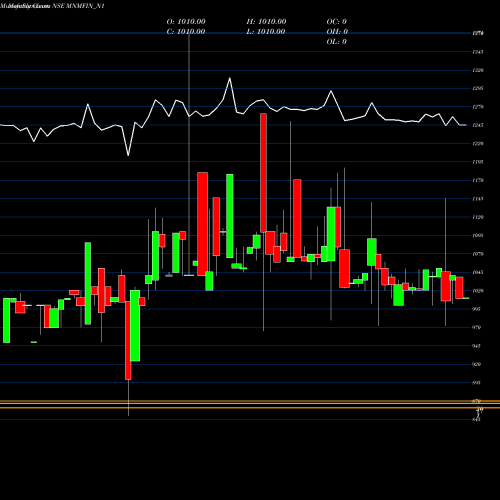500x500 pixels.
Task: Select the C: 1010.00 close value
Action: [x=186, y=32]
